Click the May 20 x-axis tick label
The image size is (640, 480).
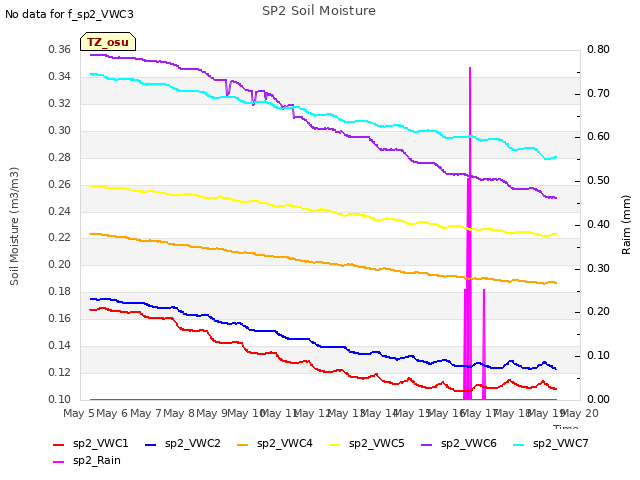pyautogui.click(x=580, y=413)
